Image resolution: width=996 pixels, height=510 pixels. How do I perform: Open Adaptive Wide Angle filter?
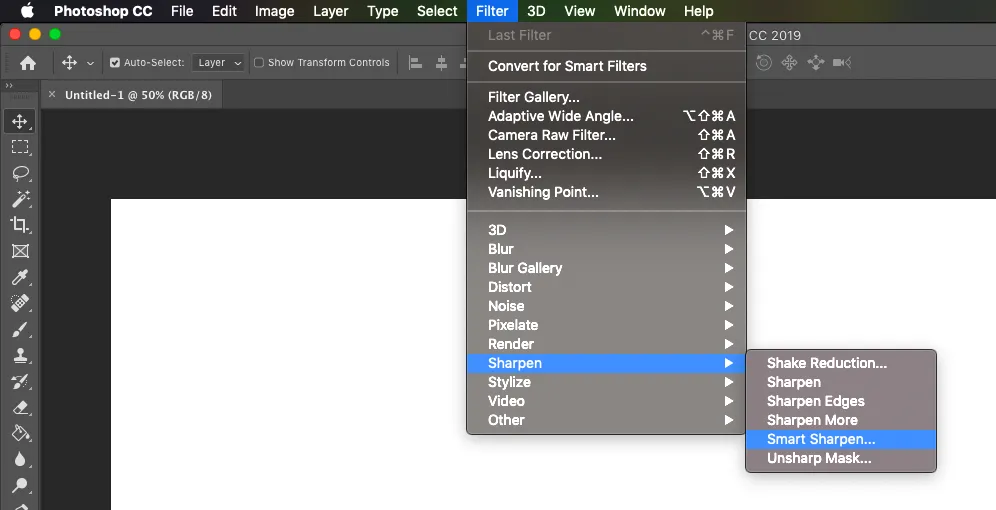point(606,116)
